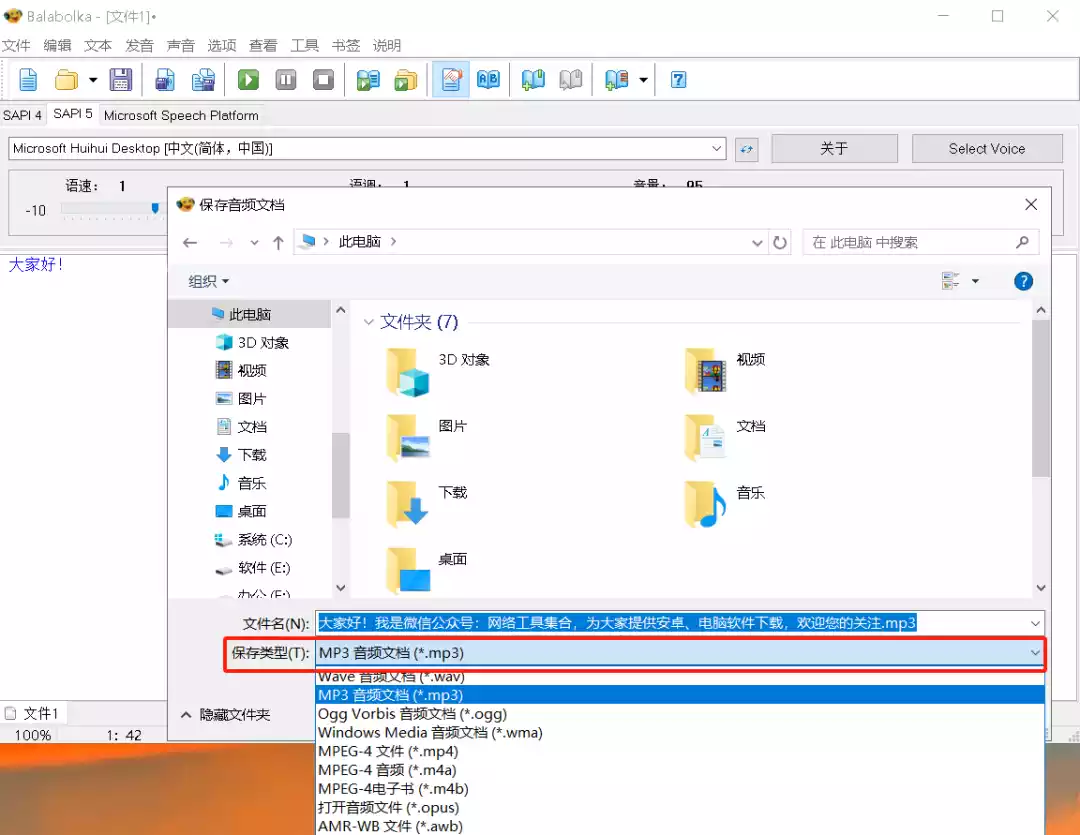Viewport: 1080px width, 835px height.
Task: Open the 组织 organize dropdown
Action: pyautogui.click(x=209, y=281)
